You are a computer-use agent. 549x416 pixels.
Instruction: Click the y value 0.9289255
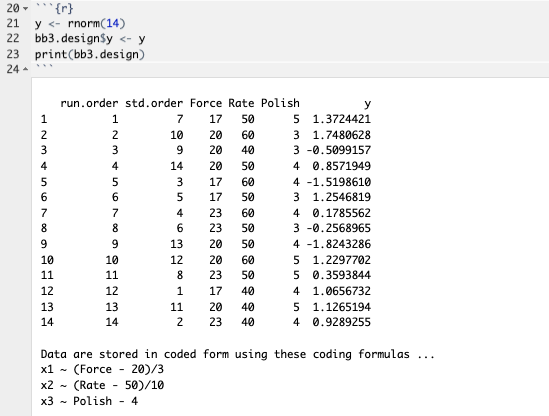pyautogui.click(x=341, y=322)
